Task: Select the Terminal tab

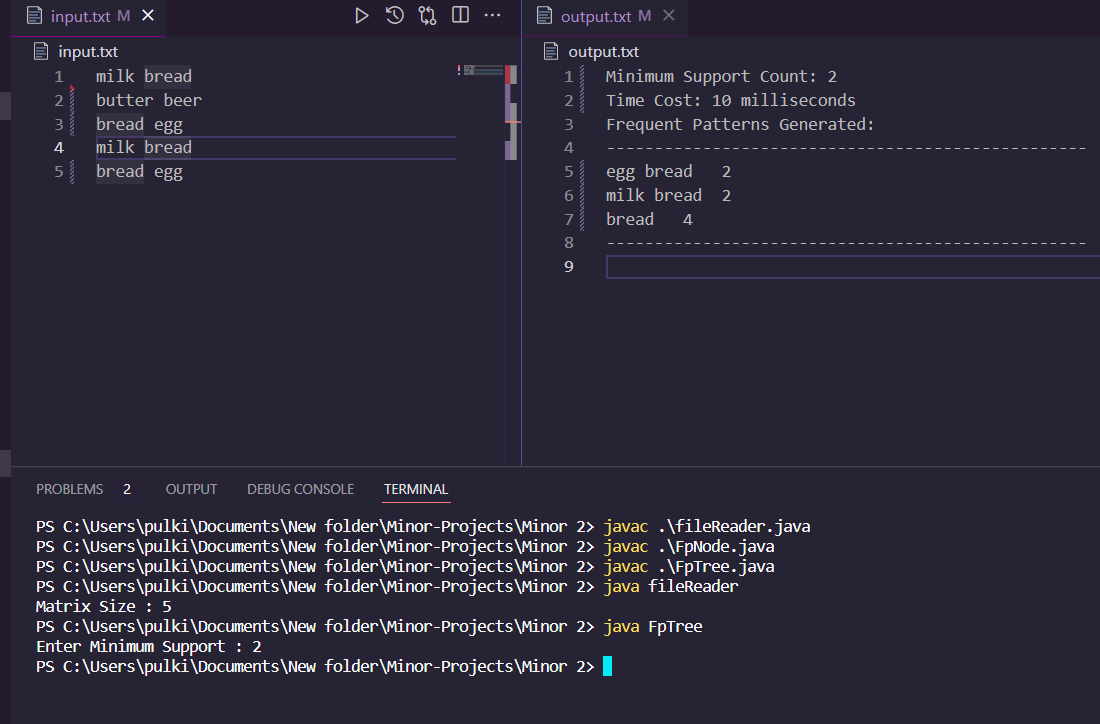Action: pos(415,489)
